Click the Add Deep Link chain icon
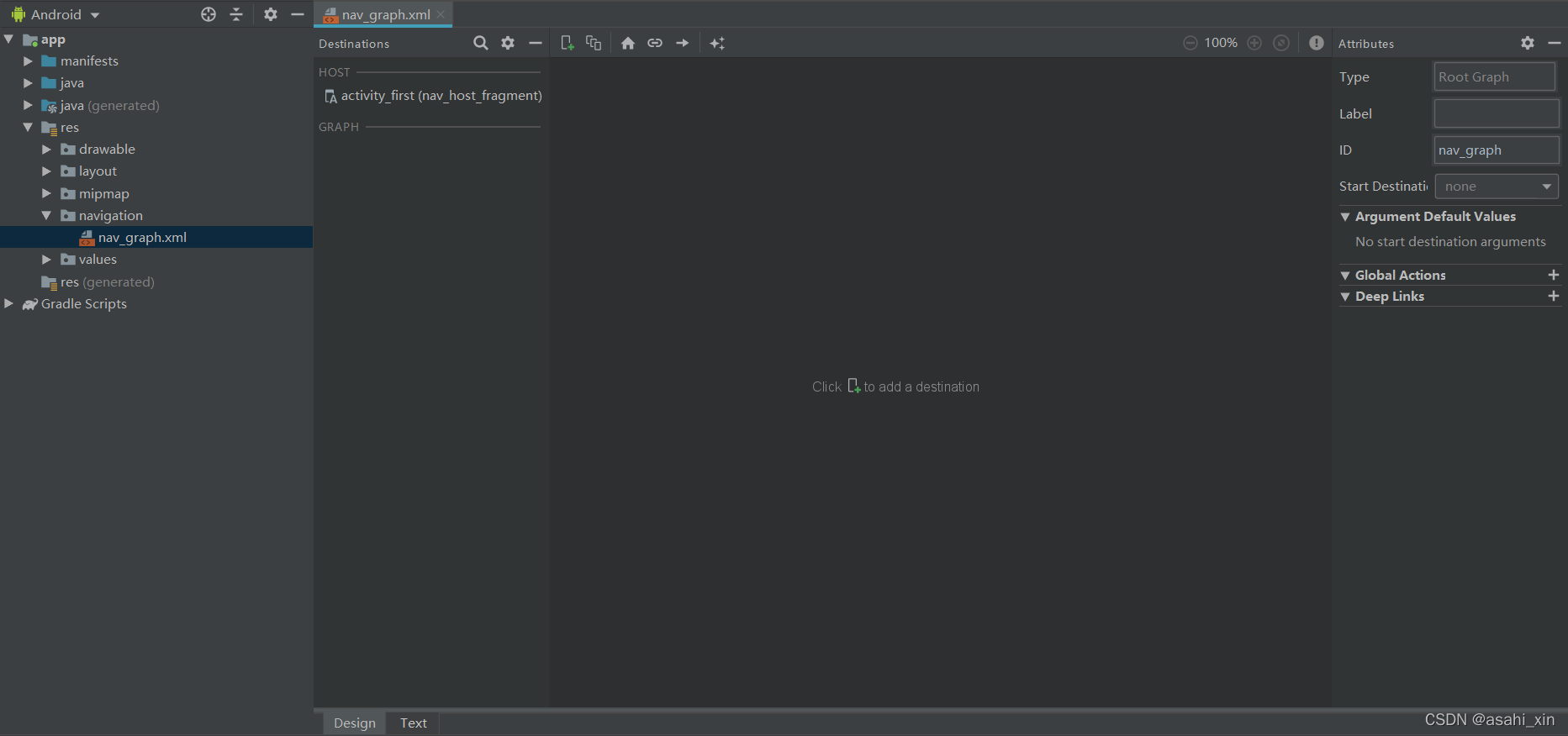Screen dimensions: 1568x736 point(655,43)
